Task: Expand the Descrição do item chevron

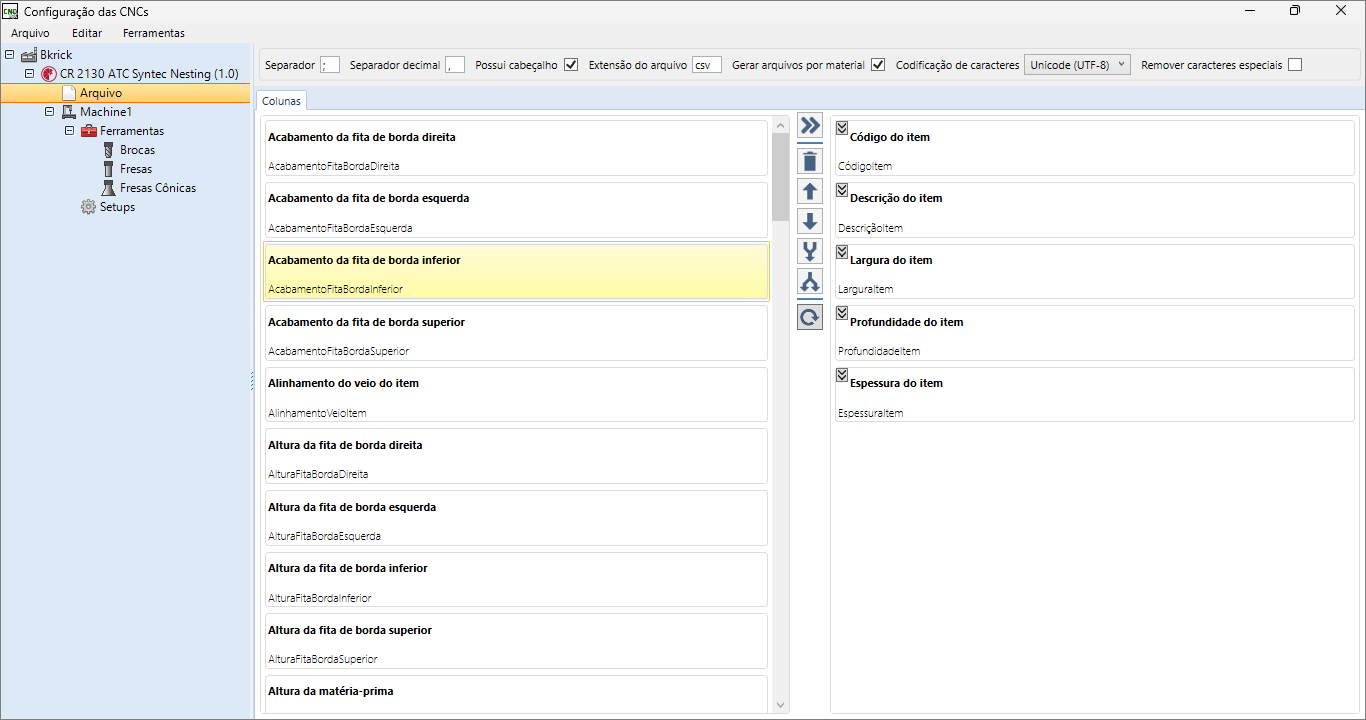Action: [x=842, y=189]
